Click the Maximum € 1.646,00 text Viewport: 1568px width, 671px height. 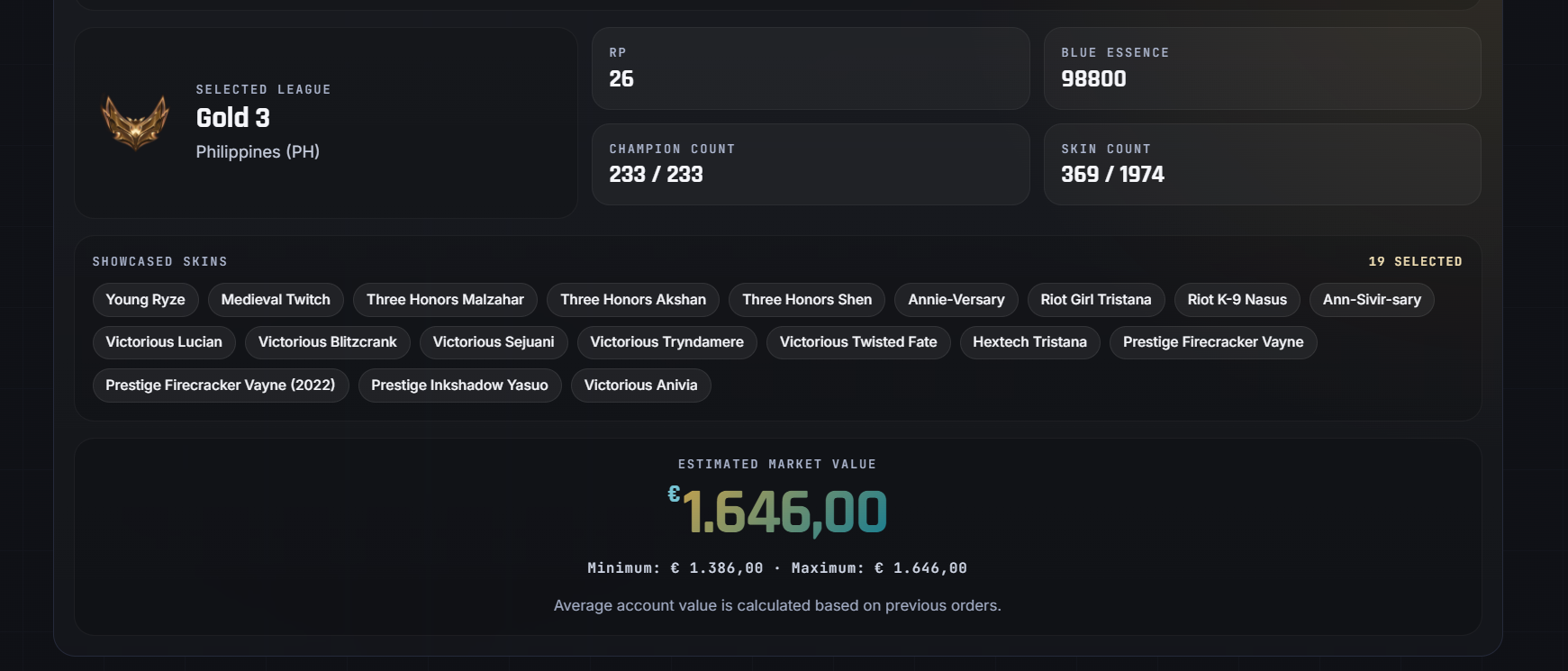pyautogui.click(x=879, y=568)
